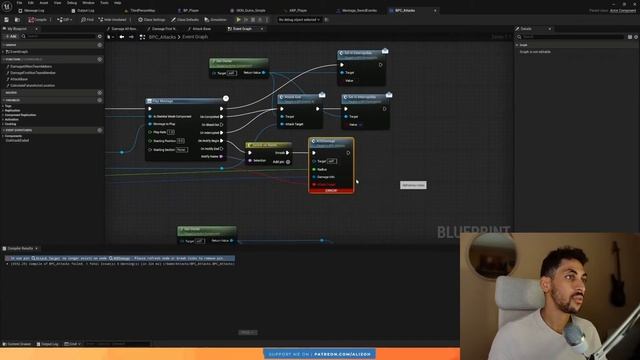The height and width of the screenshot is (360, 640).
Task: Browse to asset in Content Browser icon
Action: (17, 20)
